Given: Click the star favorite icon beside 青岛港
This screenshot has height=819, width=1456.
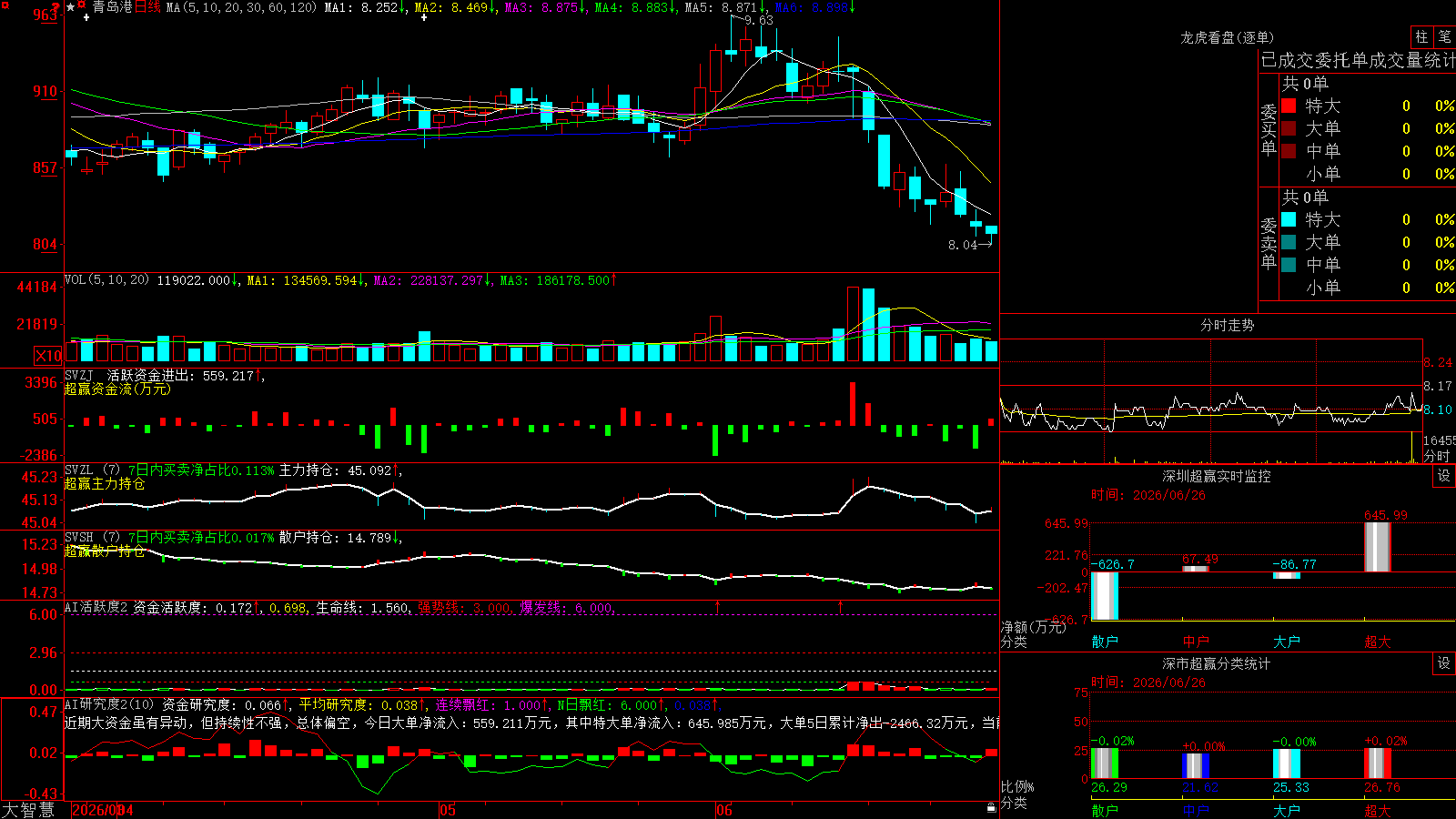Looking at the screenshot, I should [x=70, y=7].
